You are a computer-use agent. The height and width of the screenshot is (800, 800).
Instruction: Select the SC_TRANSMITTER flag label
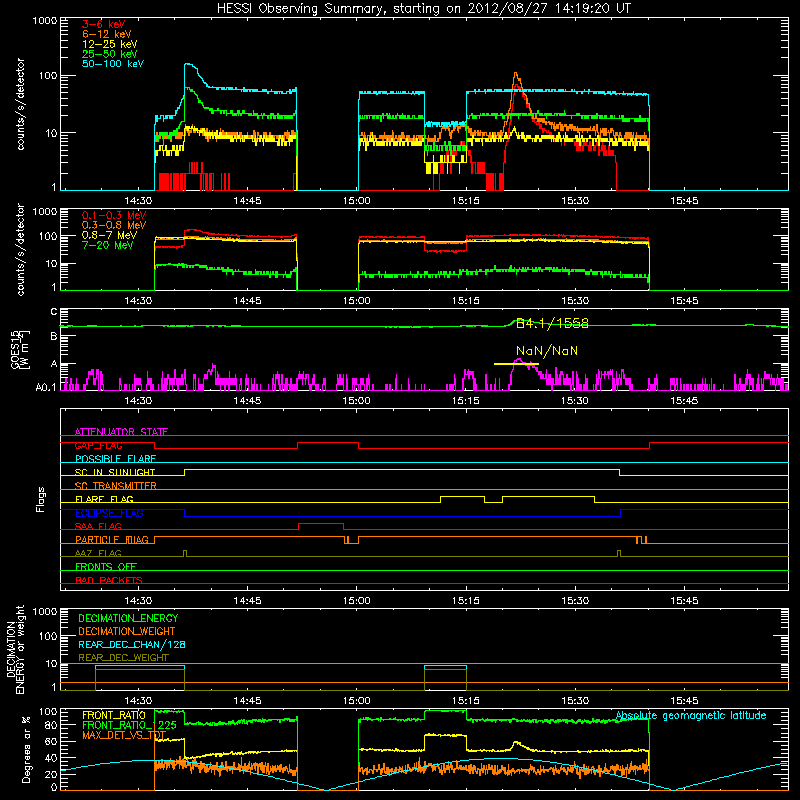pos(116,486)
